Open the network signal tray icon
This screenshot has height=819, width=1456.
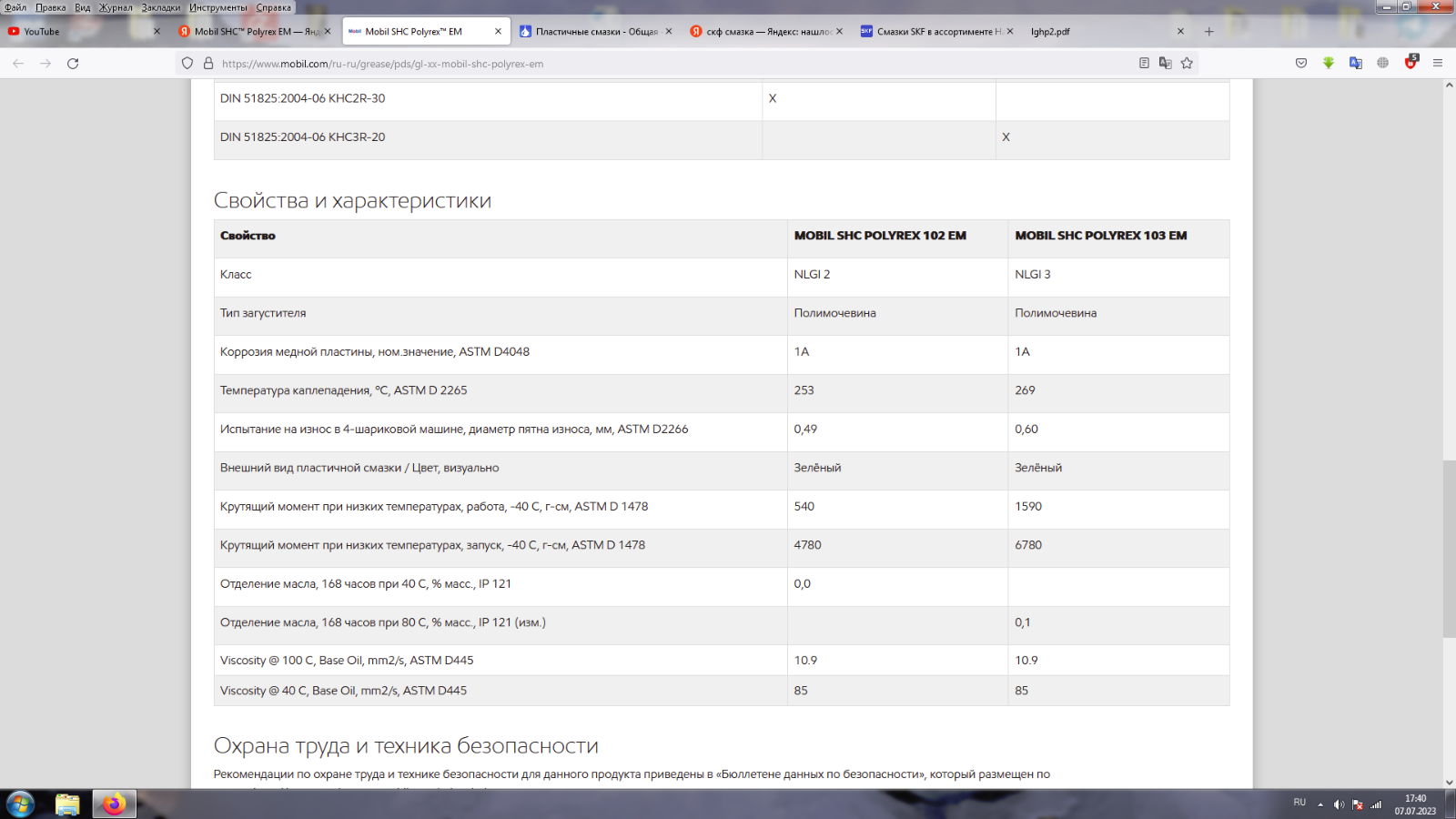coord(1376,804)
